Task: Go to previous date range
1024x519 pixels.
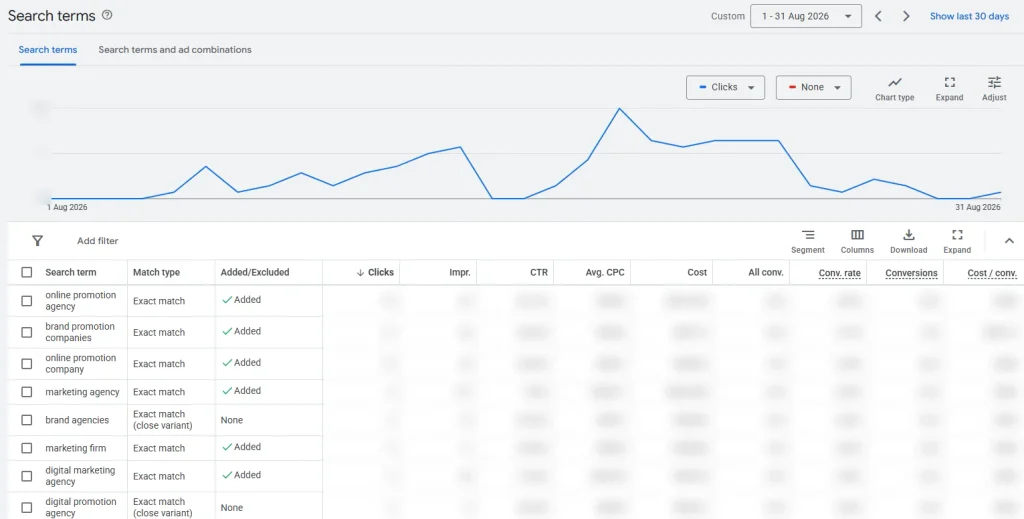Action: (878, 16)
